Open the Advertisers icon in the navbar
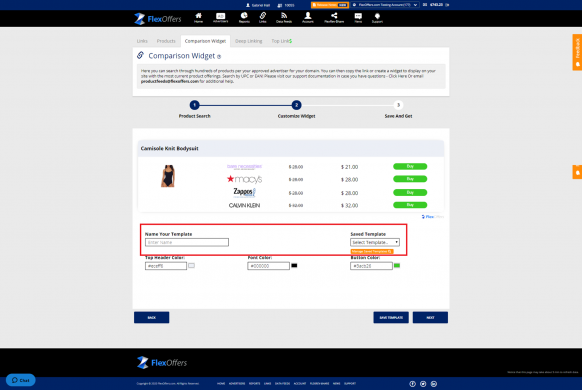 pyautogui.click(x=220, y=17)
